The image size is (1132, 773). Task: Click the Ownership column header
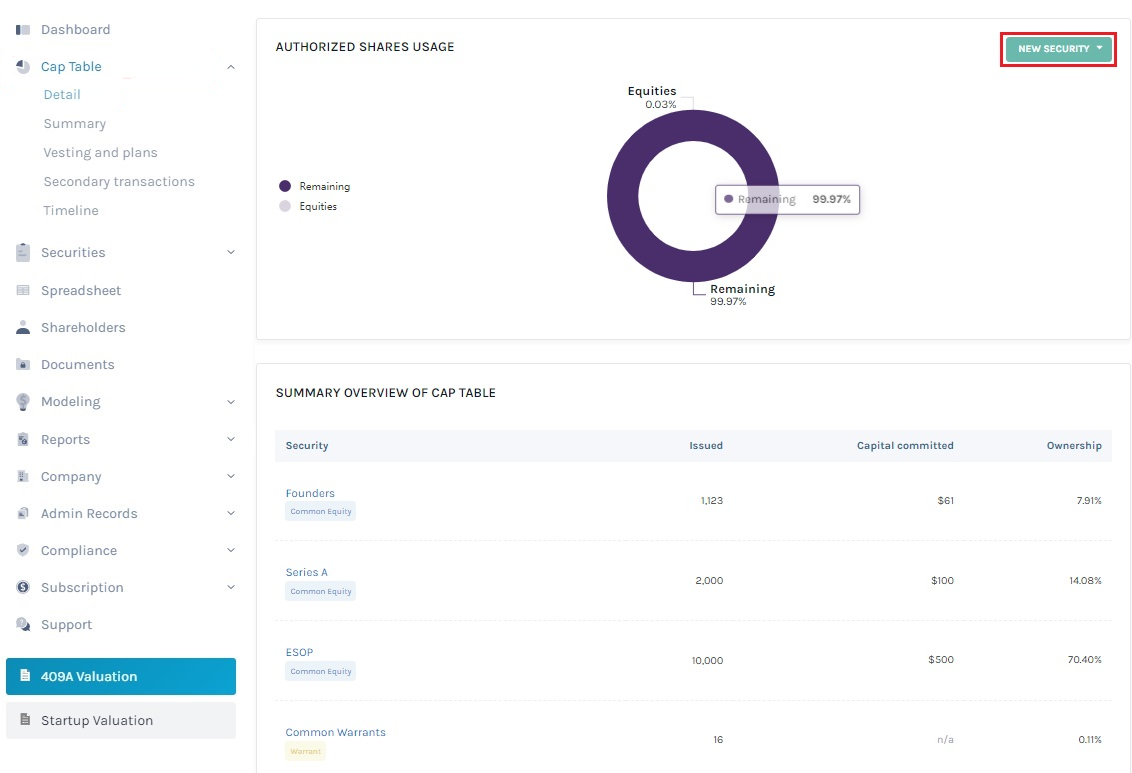[1074, 445]
